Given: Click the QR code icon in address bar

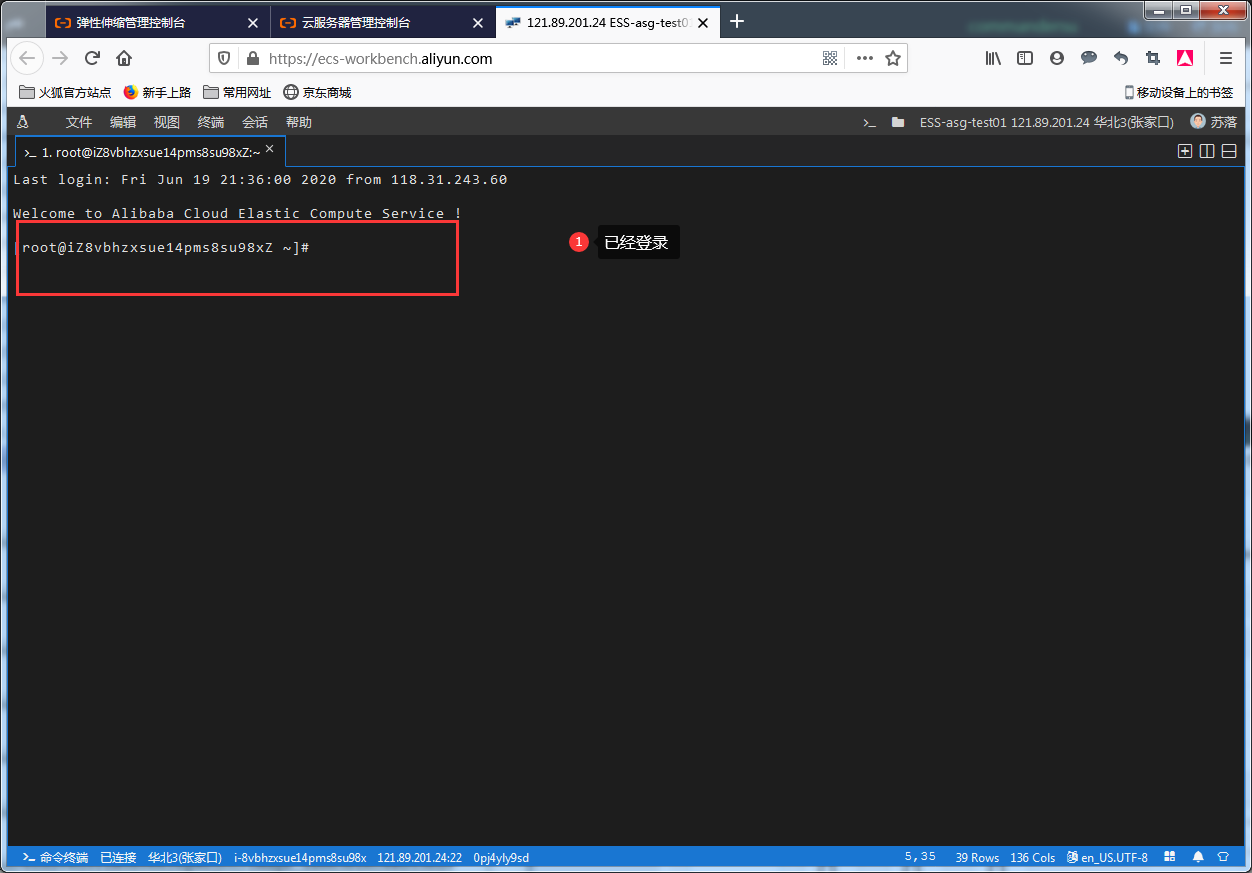Looking at the screenshot, I should pos(830,58).
